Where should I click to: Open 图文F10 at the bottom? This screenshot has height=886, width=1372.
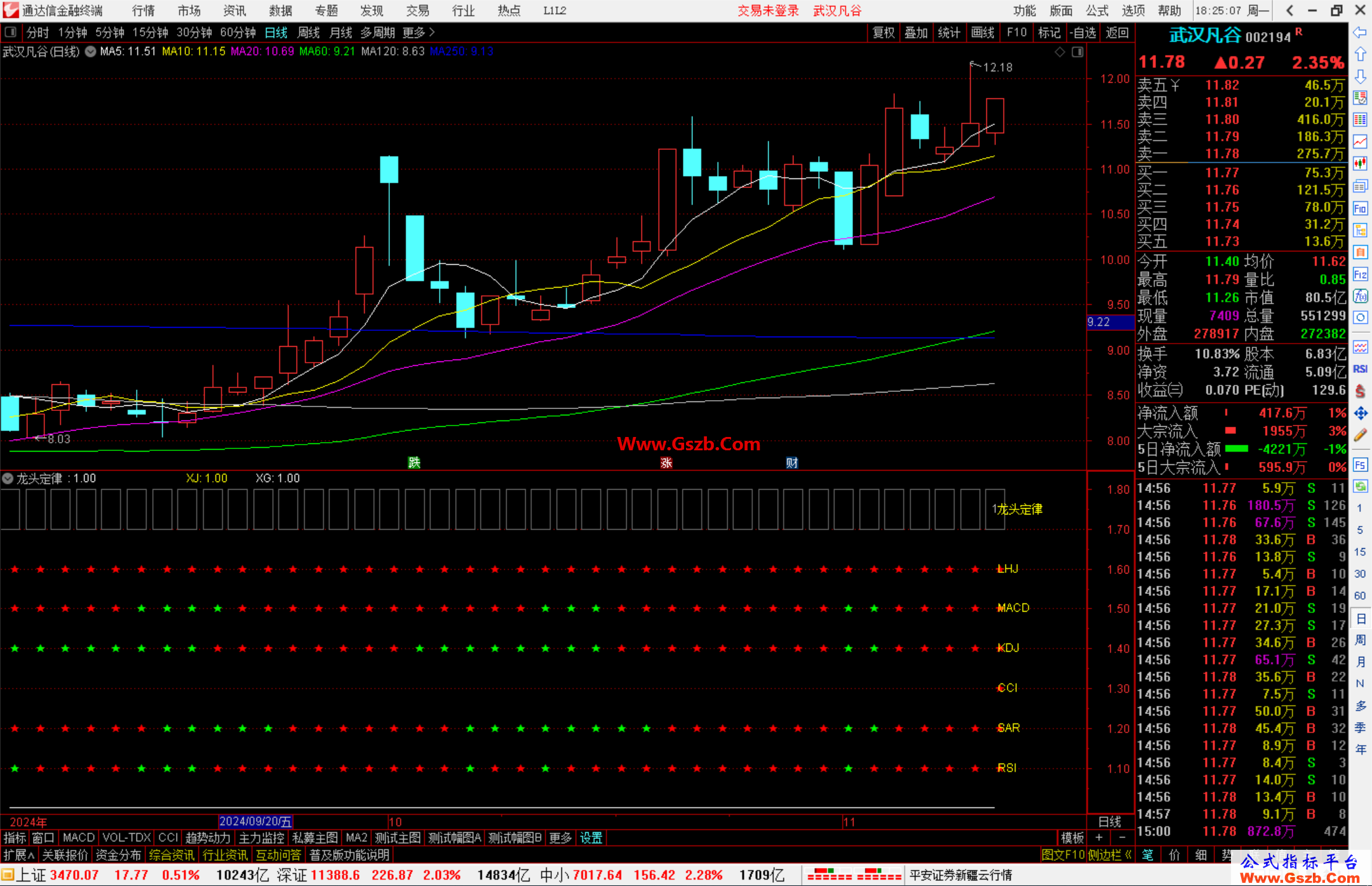coord(1063,855)
